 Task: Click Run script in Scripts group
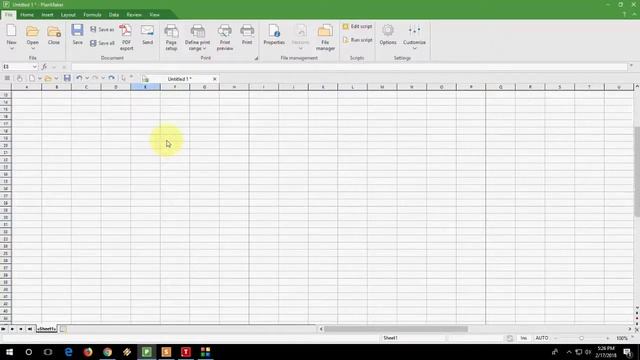358,40
